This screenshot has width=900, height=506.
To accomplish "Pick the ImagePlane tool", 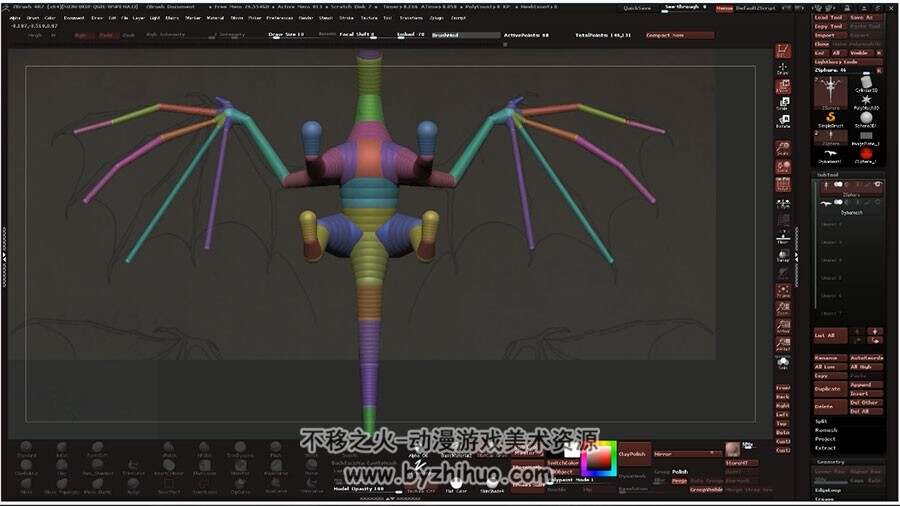I will (866, 138).
